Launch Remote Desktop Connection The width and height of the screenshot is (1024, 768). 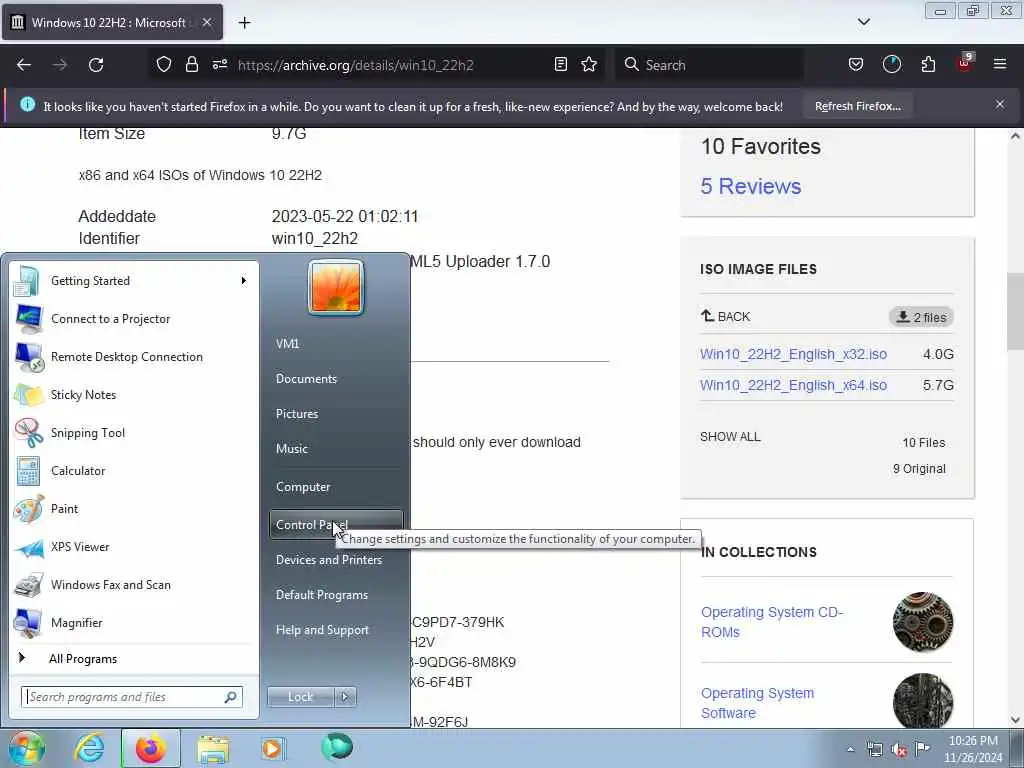pos(134,357)
